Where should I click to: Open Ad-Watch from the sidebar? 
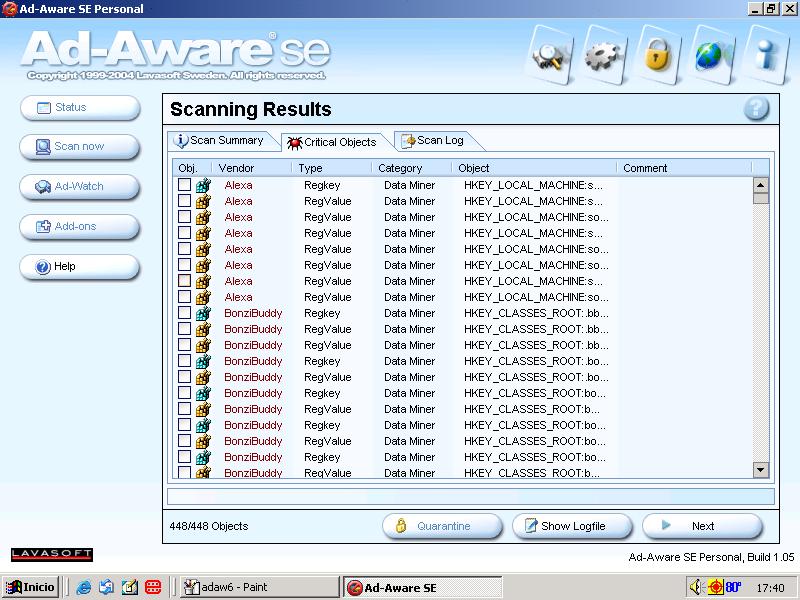tap(80, 187)
